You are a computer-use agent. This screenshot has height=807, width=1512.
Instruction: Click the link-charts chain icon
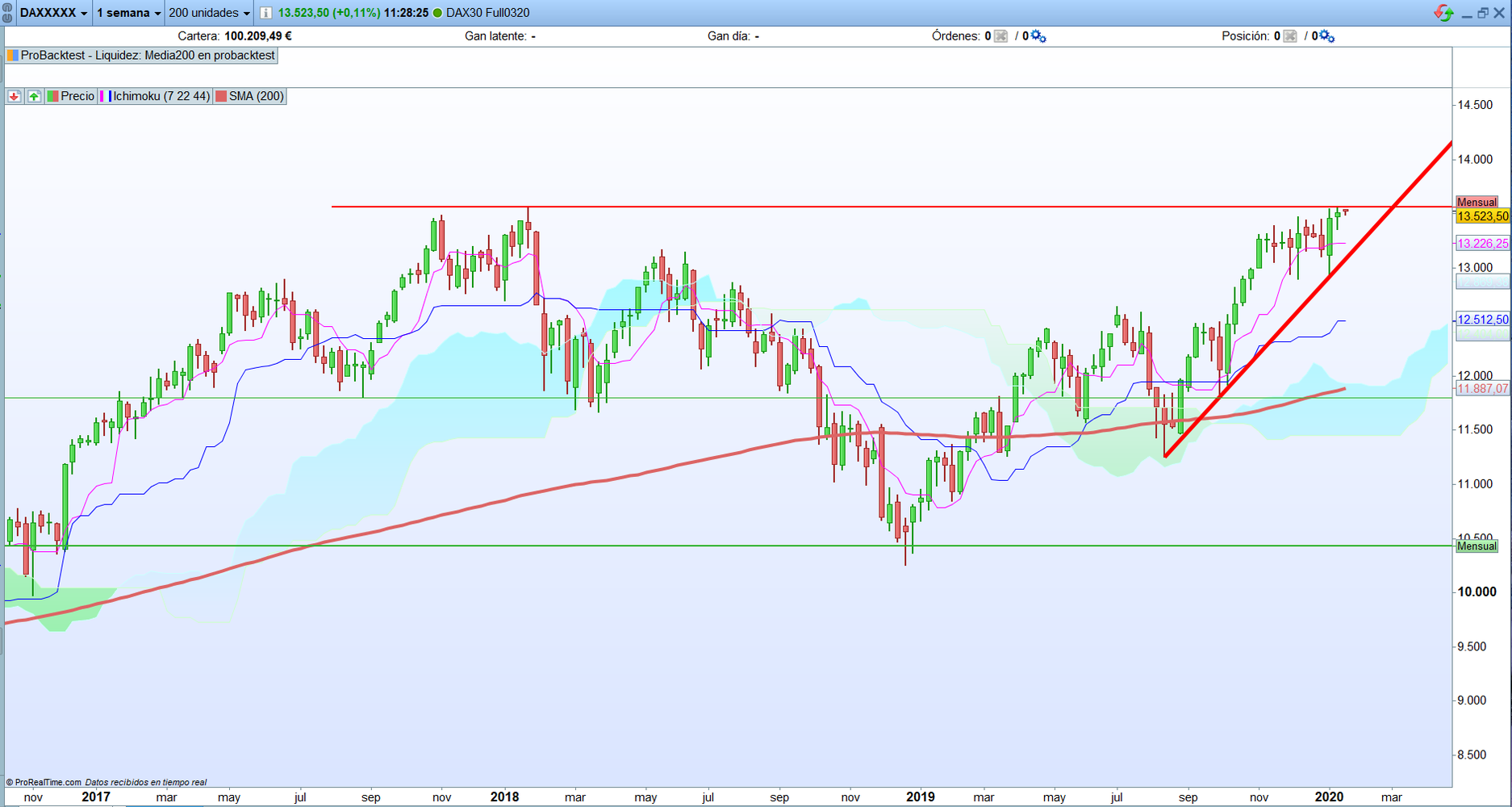point(7,13)
